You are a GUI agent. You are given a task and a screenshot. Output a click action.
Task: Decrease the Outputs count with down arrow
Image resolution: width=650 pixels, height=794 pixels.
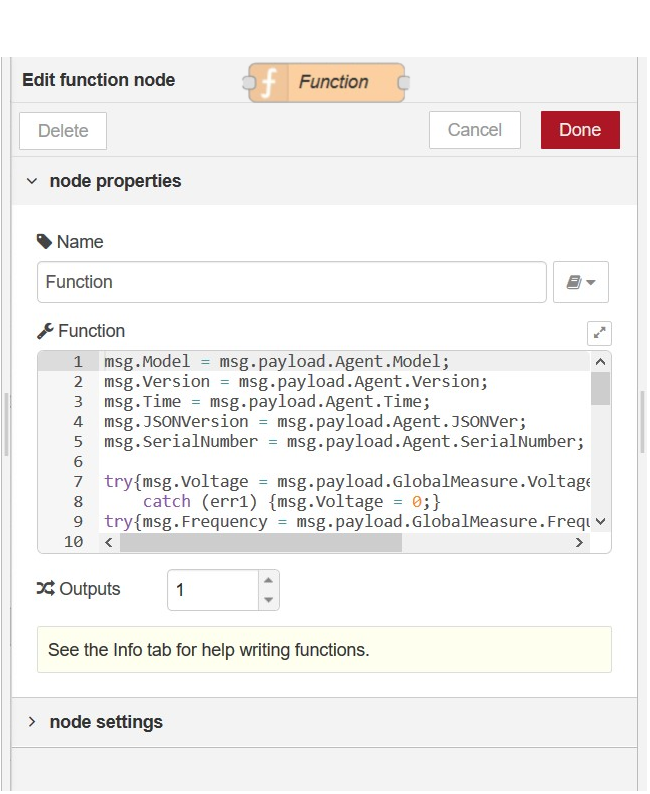268,600
